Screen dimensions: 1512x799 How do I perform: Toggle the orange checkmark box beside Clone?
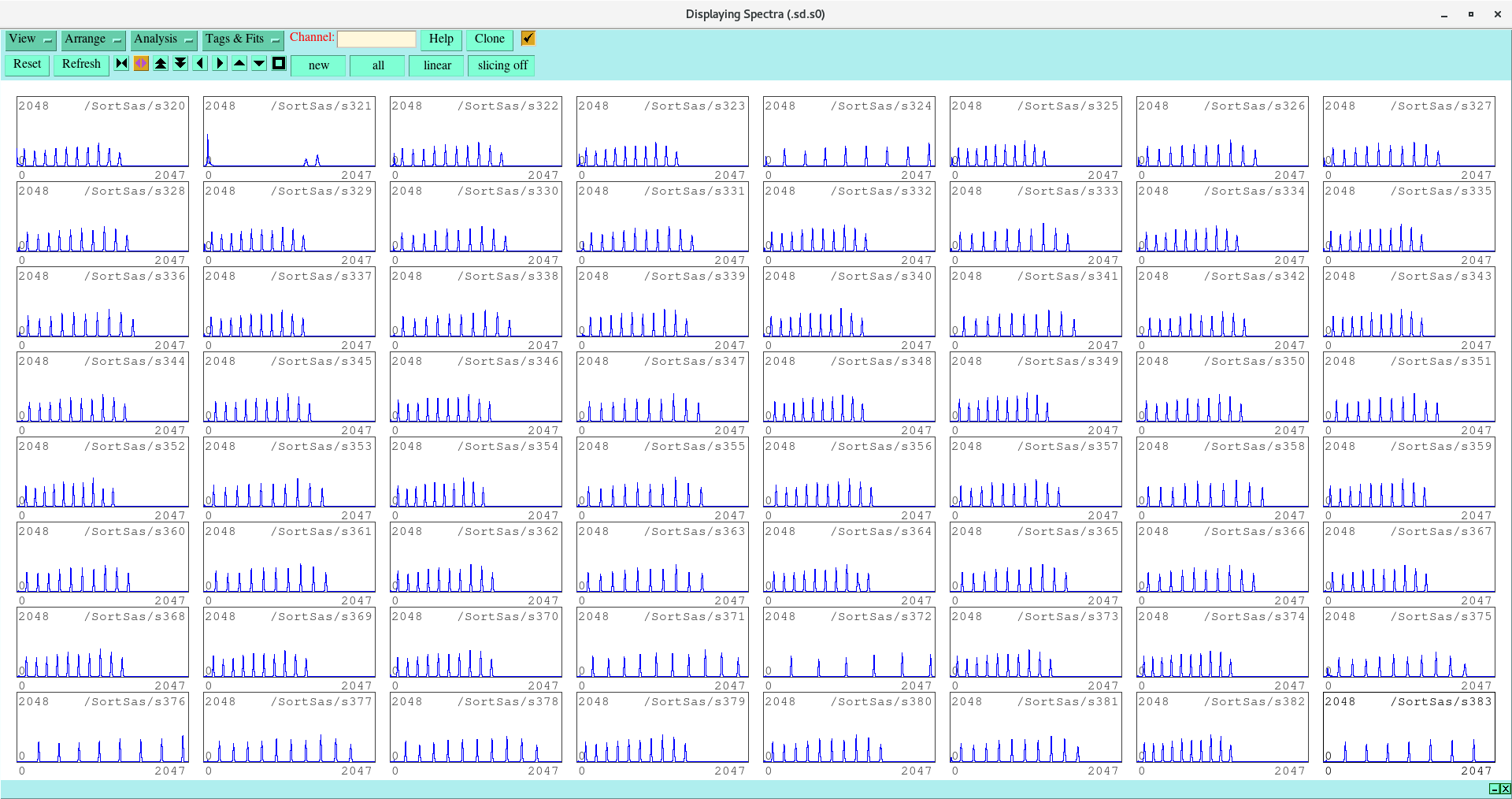(528, 39)
